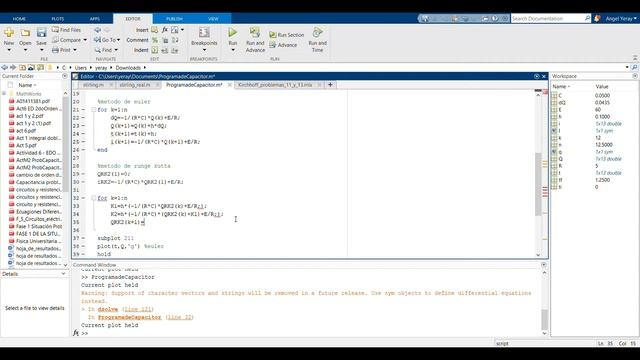Switch to the VIEW ribbon tab

[213, 19]
